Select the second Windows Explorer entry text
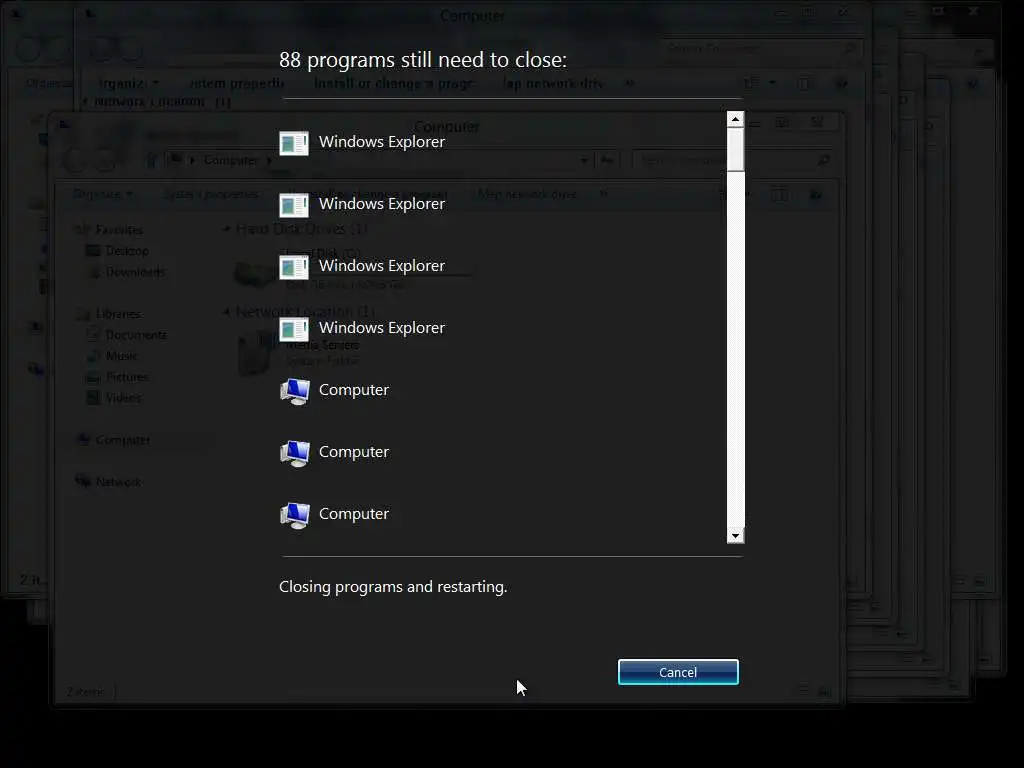The height and width of the screenshot is (768, 1024). point(381,204)
